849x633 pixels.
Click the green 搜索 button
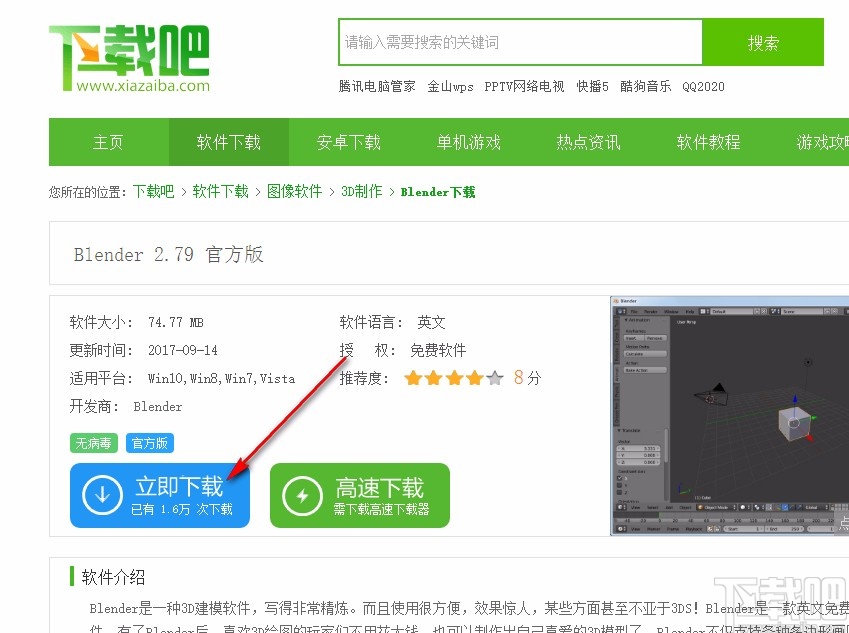(763, 42)
